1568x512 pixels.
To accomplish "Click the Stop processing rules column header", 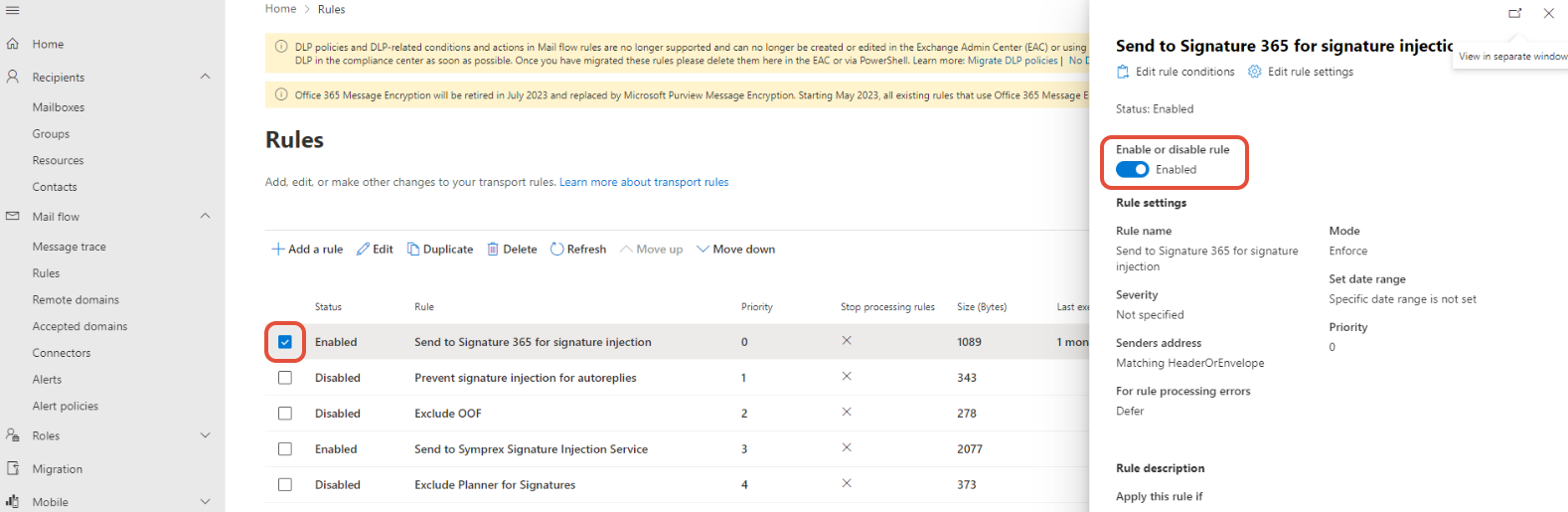I will click(x=887, y=307).
